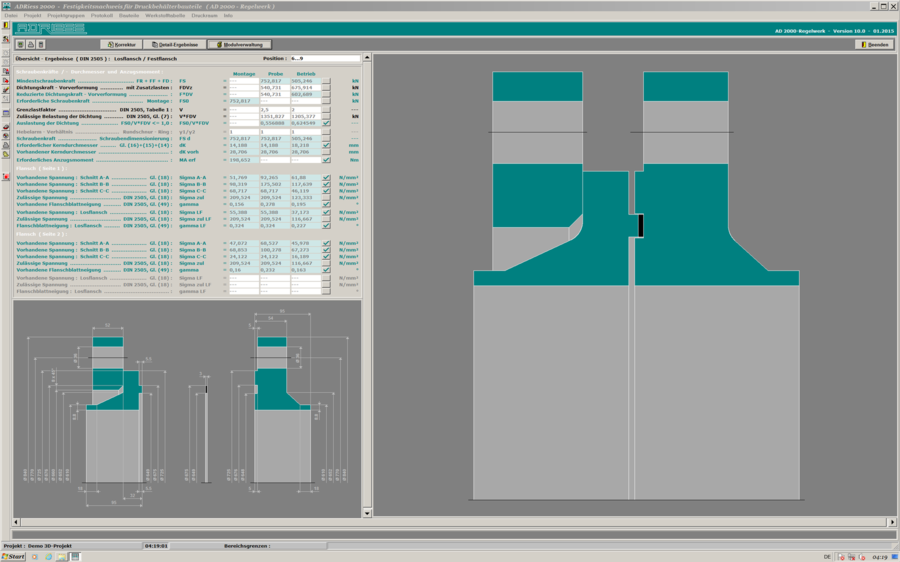Click the first small icon left of Korrektur
This screenshot has width=900, height=562.
click(20, 45)
